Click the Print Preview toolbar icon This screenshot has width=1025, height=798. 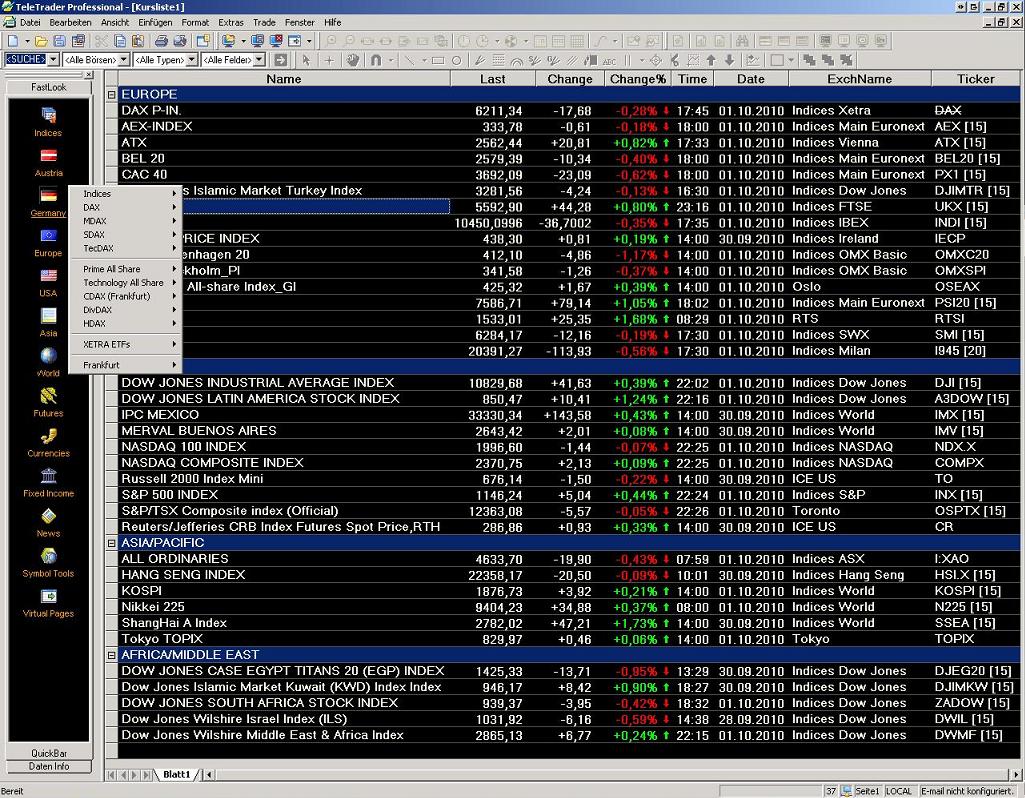180,41
